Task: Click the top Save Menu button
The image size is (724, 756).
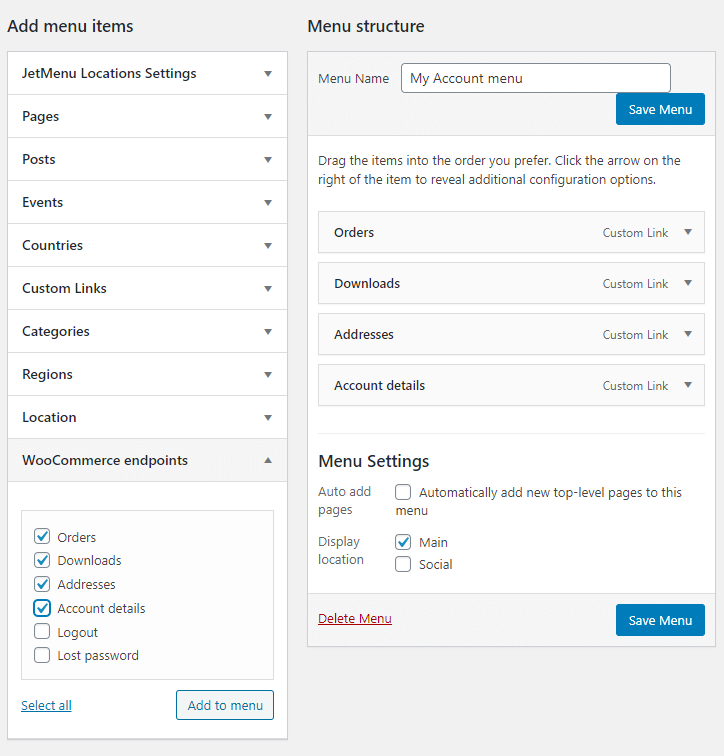Action: (x=660, y=109)
